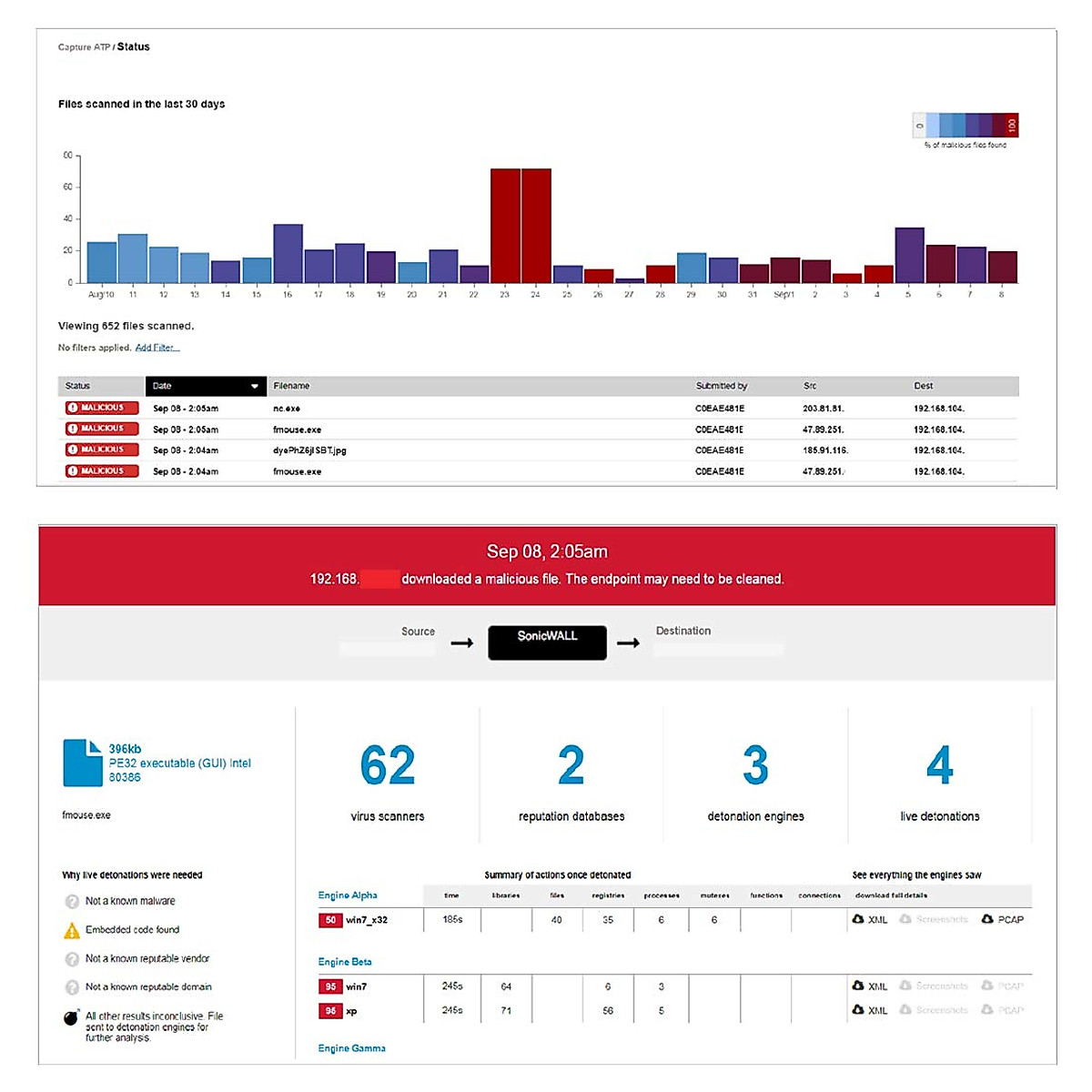
Task: Select the Filename column header
Action: coord(291,386)
